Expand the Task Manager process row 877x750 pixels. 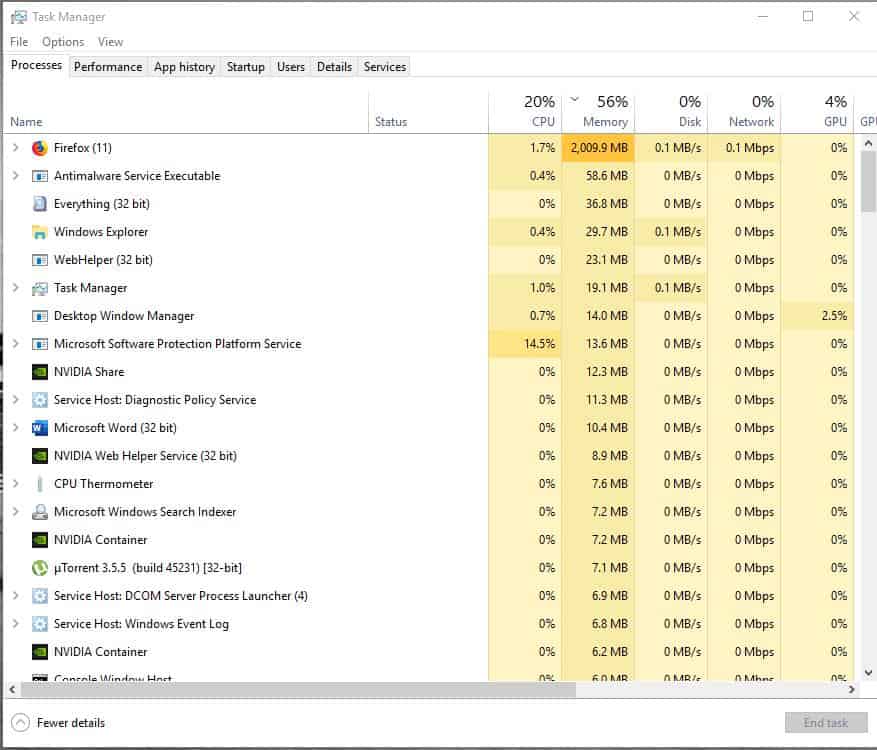tap(16, 287)
